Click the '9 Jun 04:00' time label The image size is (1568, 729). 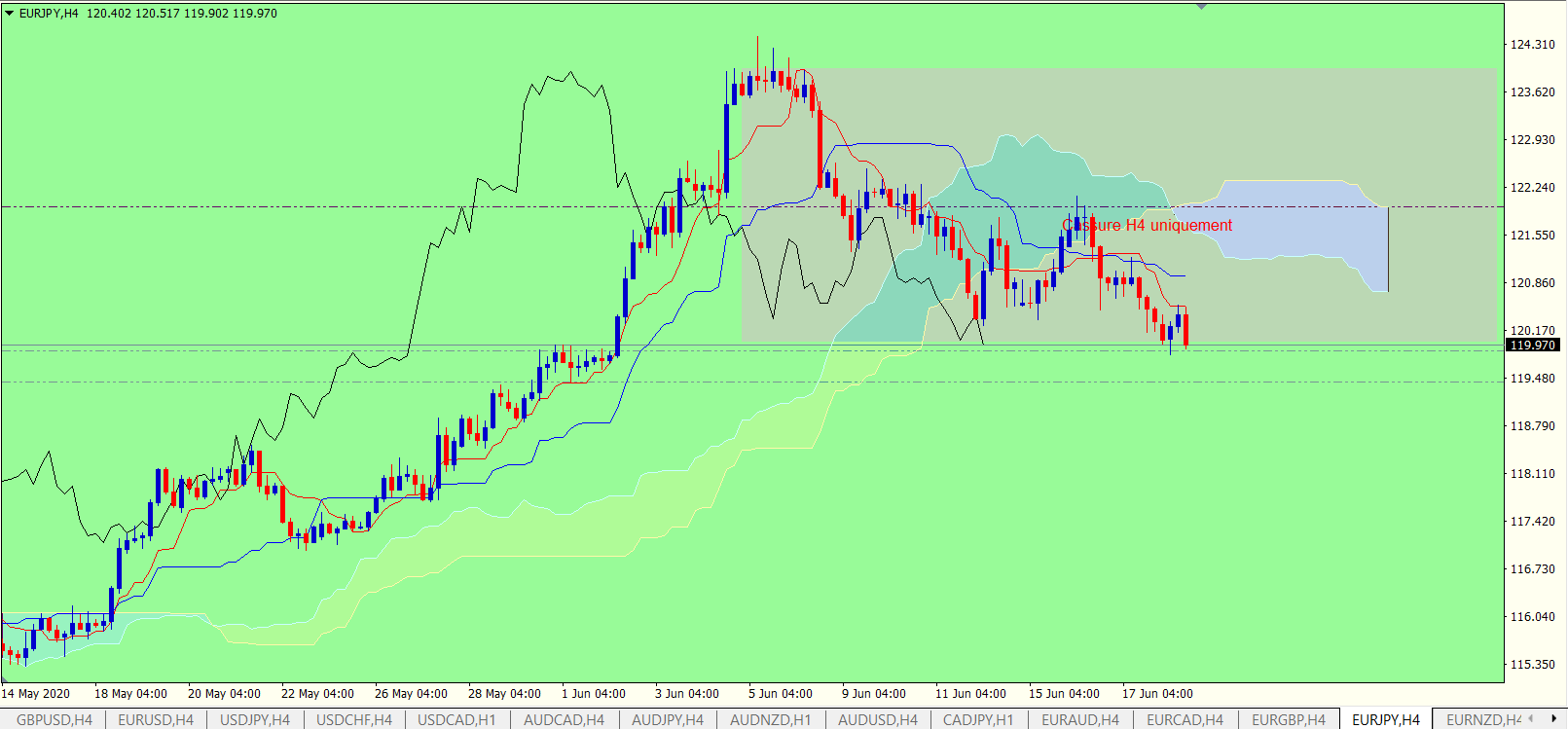[874, 694]
